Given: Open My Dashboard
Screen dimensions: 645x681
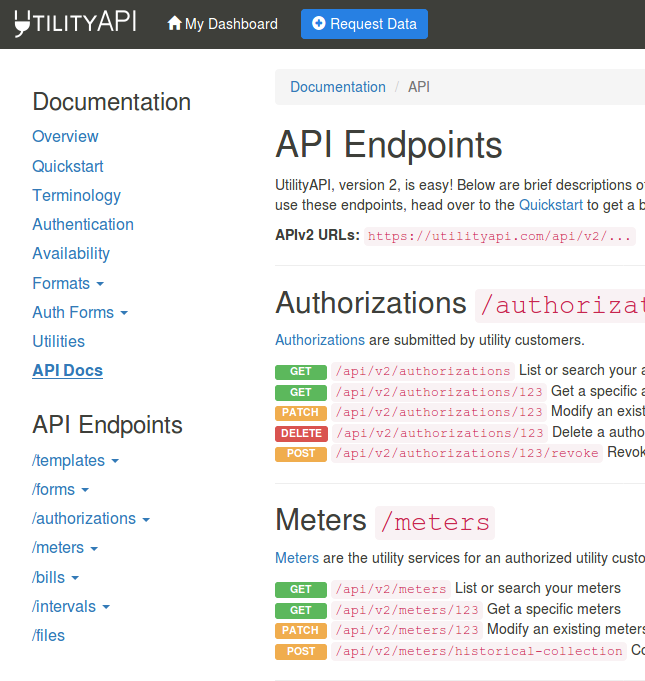Looking at the screenshot, I should tap(222, 24).
